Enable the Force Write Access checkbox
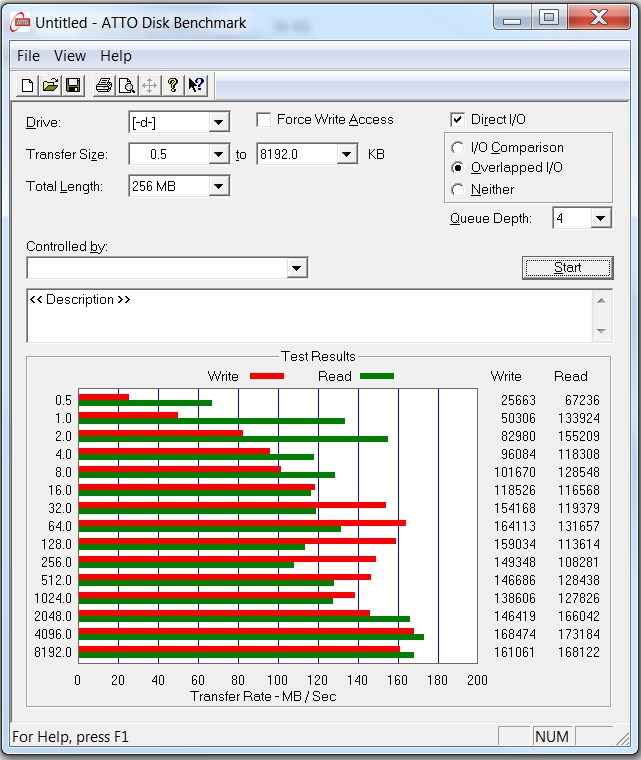641x760 pixels. pos(264,120)
